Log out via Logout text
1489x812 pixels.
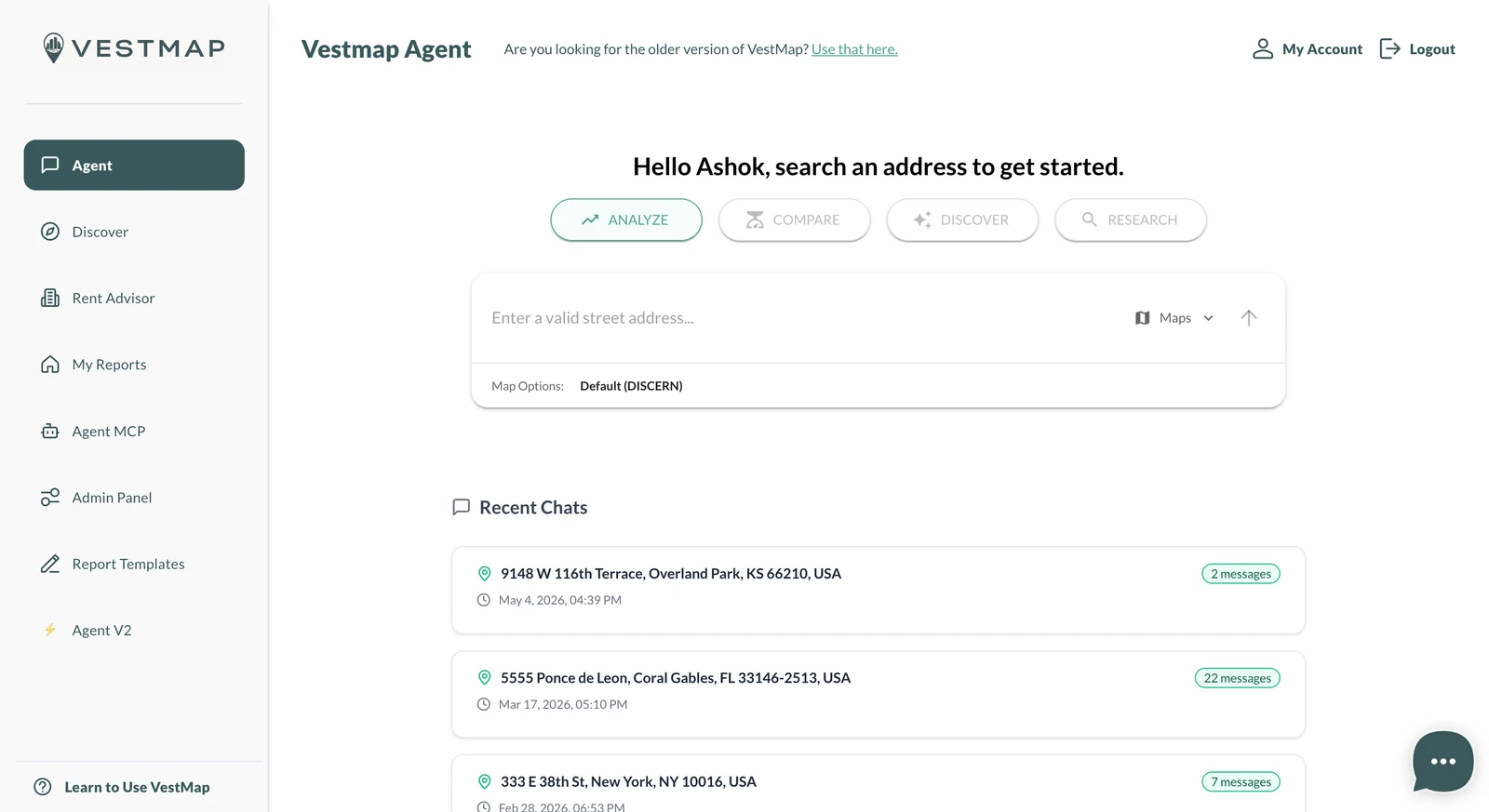click(1432, 49)
